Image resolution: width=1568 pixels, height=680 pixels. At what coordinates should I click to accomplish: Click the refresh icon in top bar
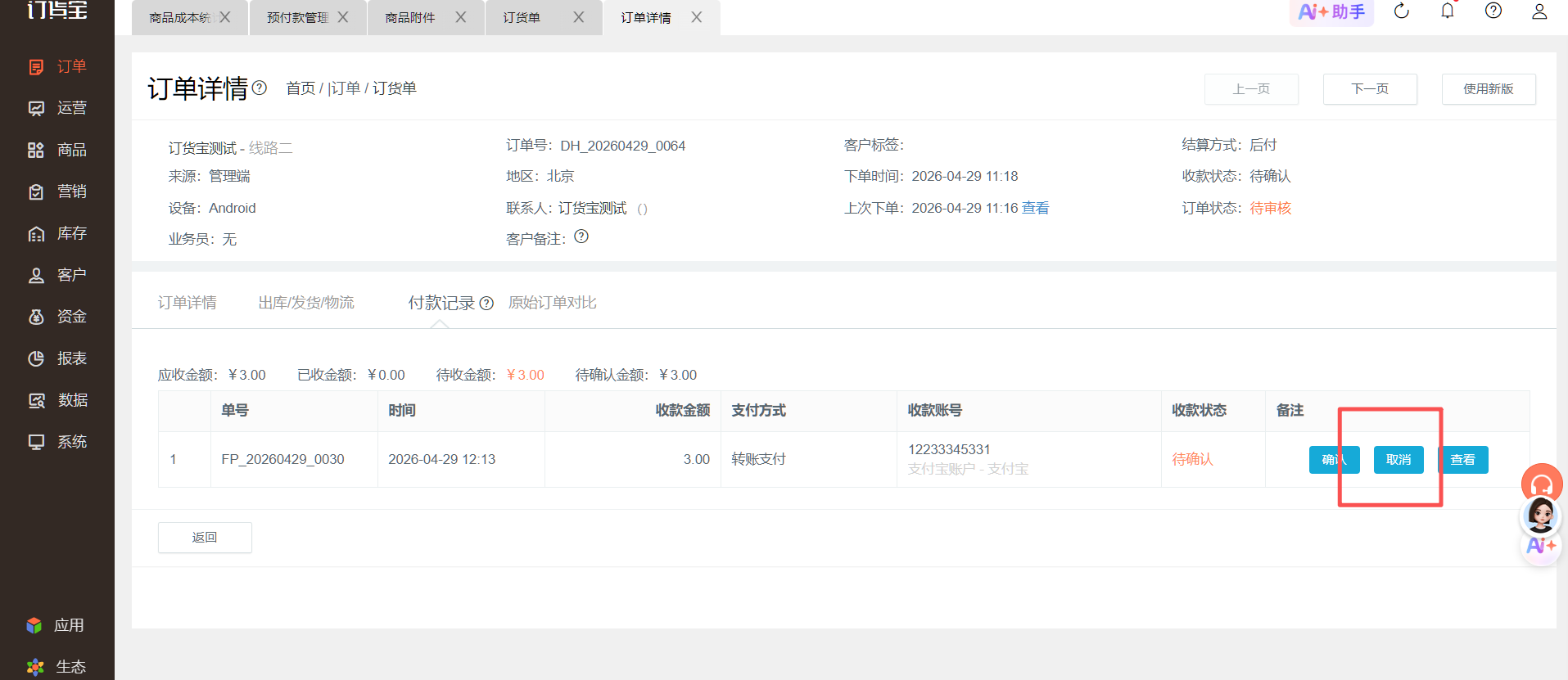(1402, 11)
